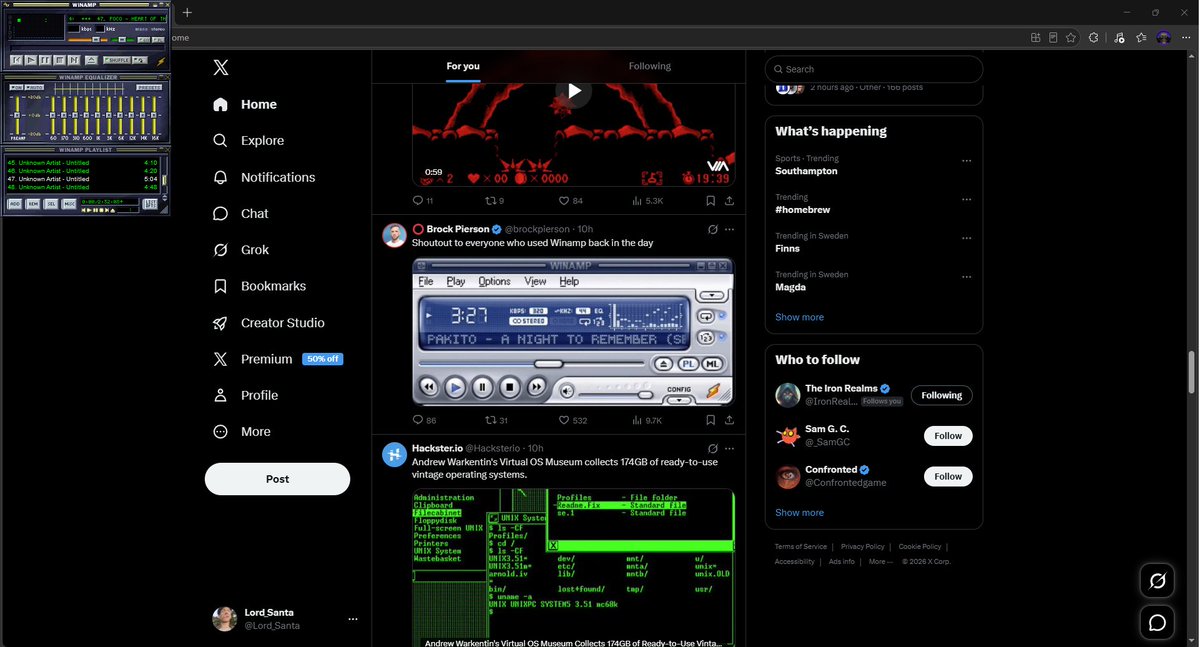Open account menu next to Lord_Santa
This screenshot has width=1200, height=647.
(352, 619)
